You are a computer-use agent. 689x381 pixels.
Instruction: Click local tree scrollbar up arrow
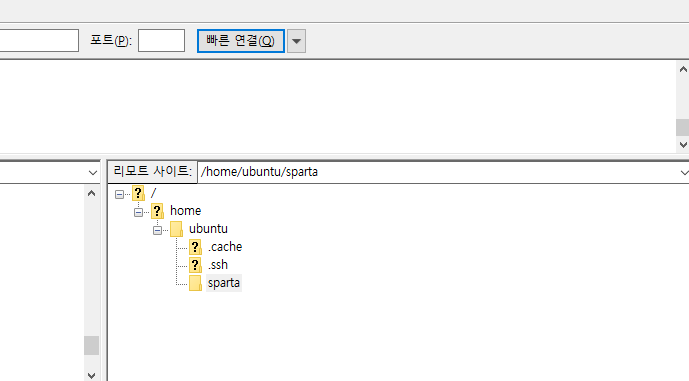(91, 193)
